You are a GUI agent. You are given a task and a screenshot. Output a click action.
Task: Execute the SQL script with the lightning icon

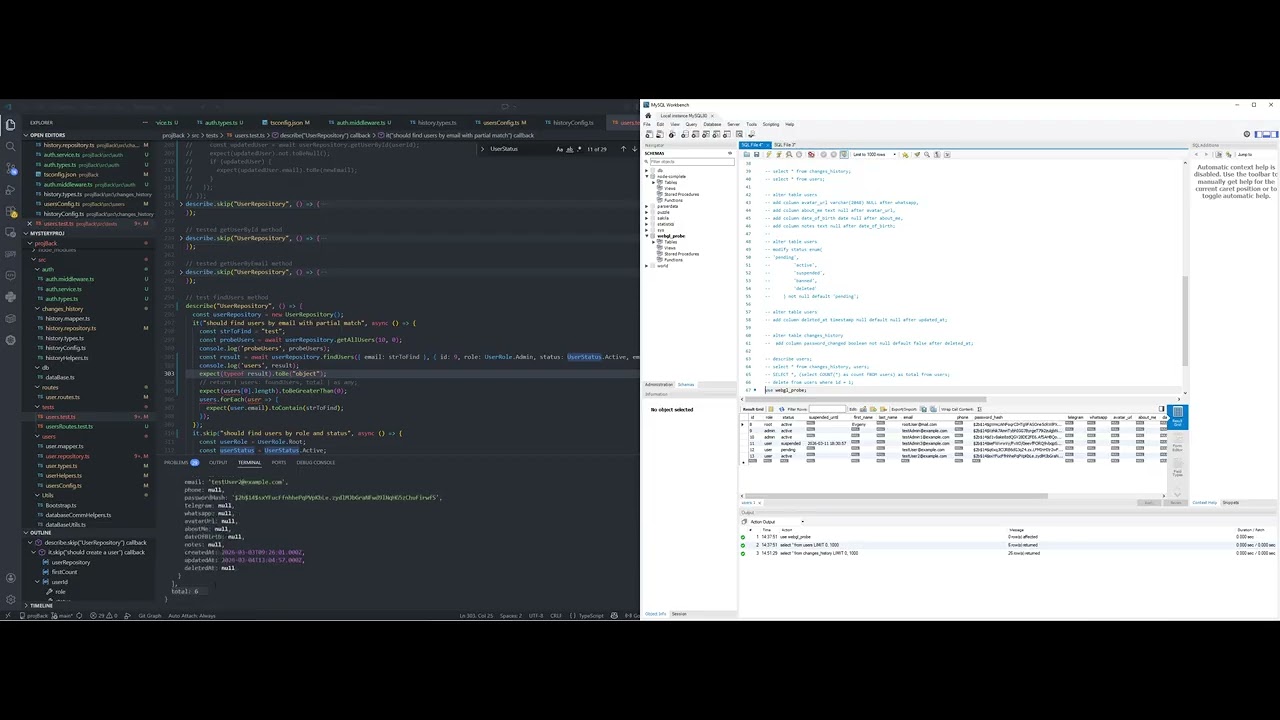769,154
